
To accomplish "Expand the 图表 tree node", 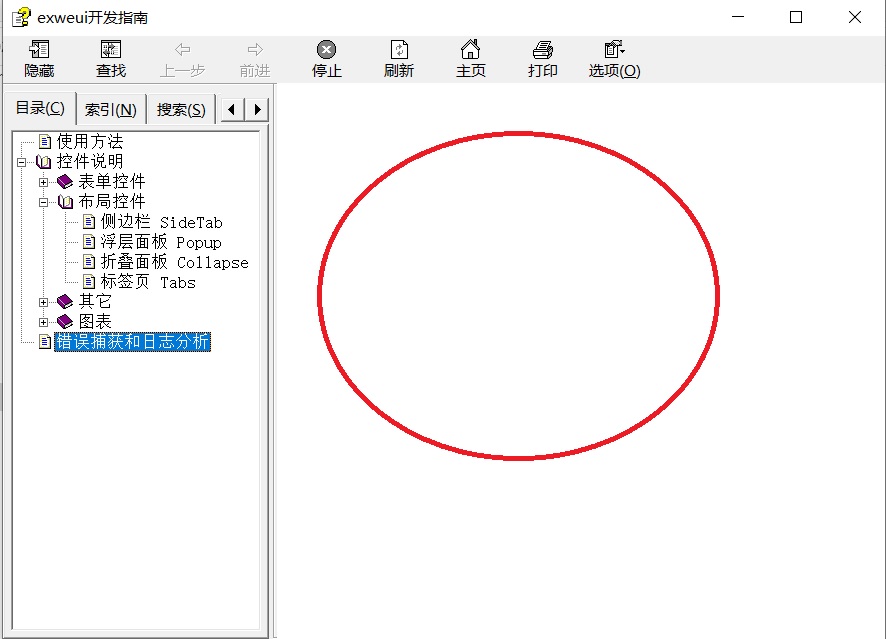I will (44, 322).
